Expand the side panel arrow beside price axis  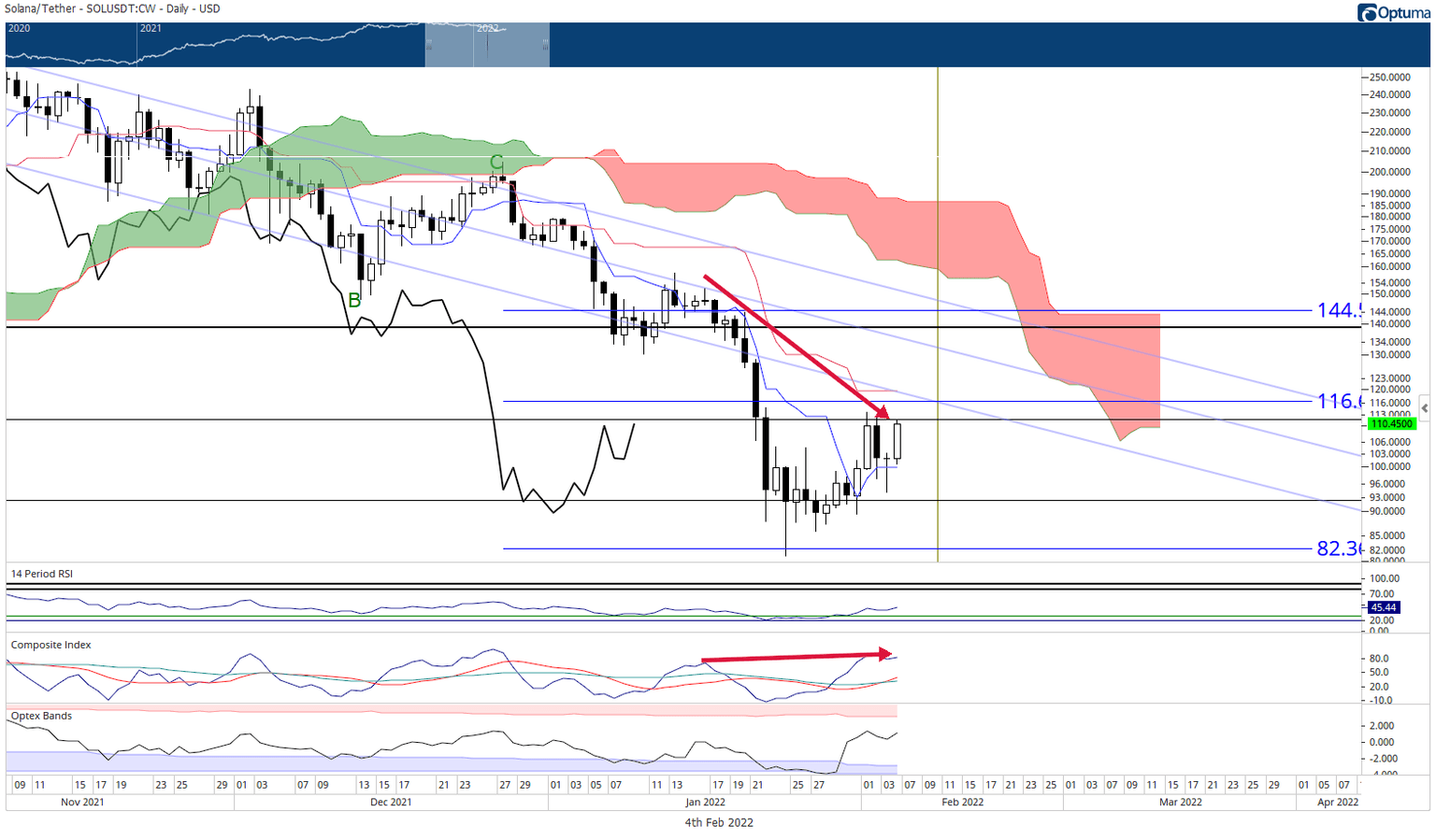[1424, 407]
